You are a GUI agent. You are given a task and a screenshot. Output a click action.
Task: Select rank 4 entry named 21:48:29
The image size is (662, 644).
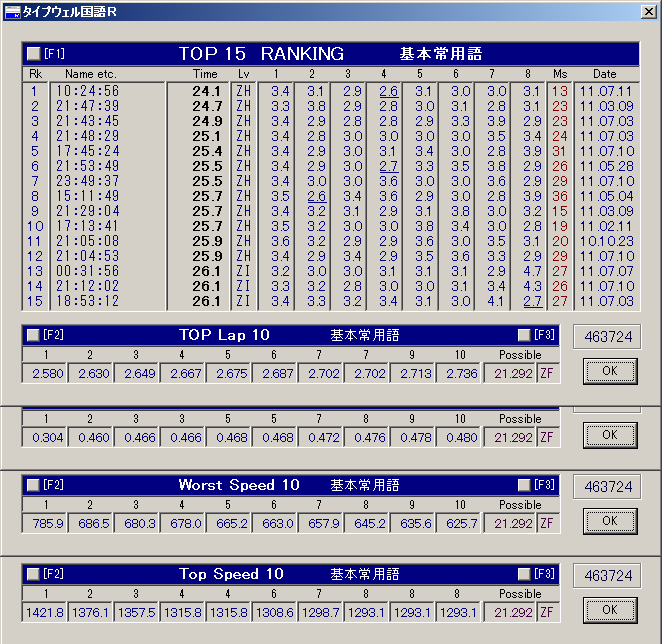[x=88, y=136]
